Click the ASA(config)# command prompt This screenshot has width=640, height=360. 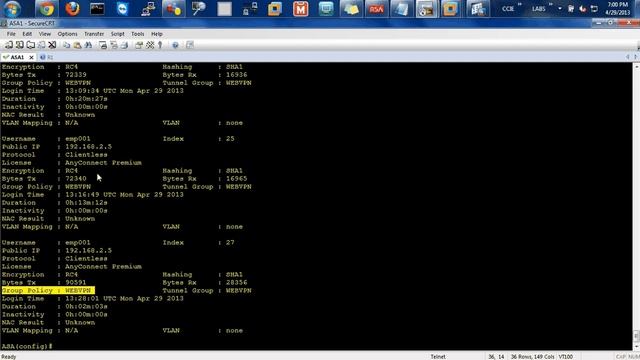point(27,346)
